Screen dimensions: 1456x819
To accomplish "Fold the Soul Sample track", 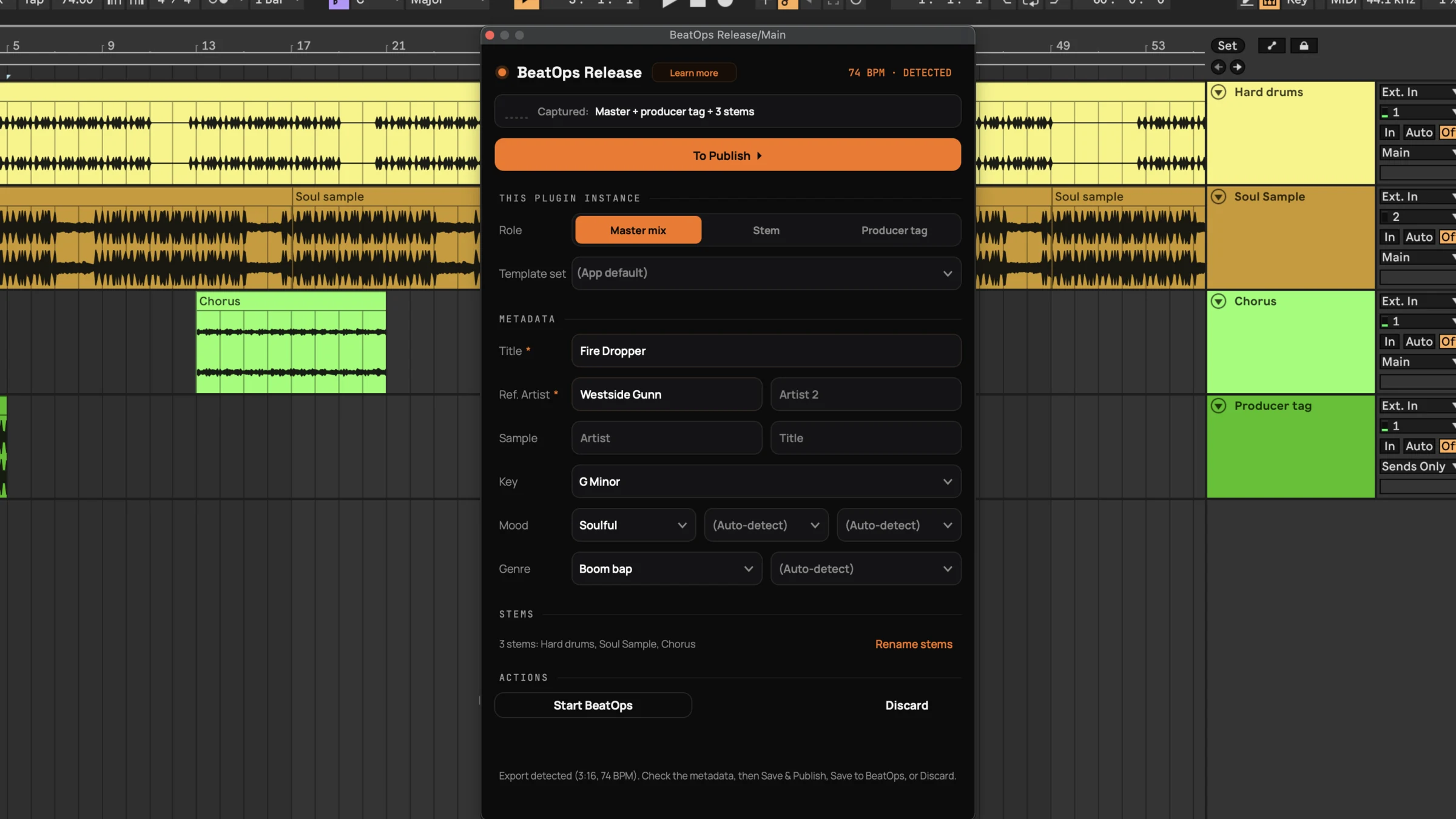I will [x=1219, y=197].
